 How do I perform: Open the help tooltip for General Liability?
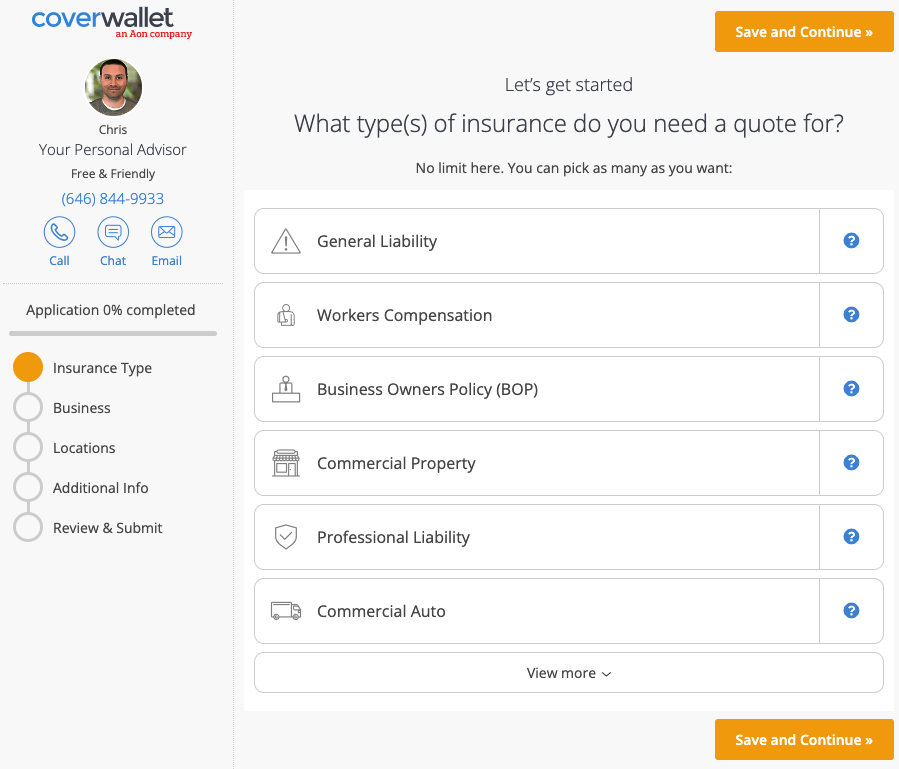coord(851,240)
